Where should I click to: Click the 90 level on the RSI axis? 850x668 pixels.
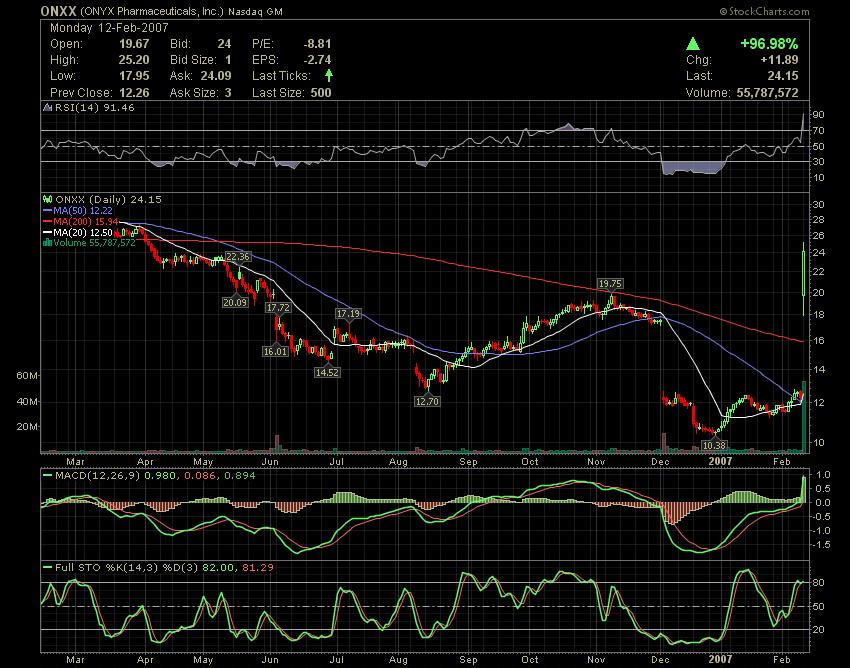tap(819, 114)
